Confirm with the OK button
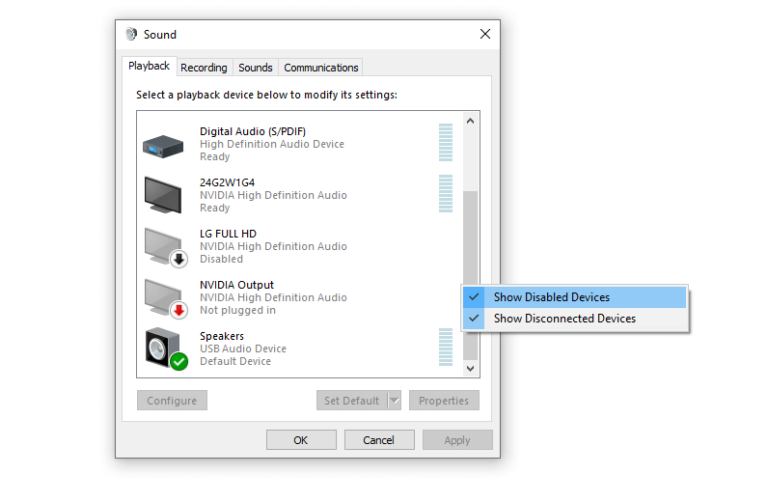The image size is (768, 502). 301,440
